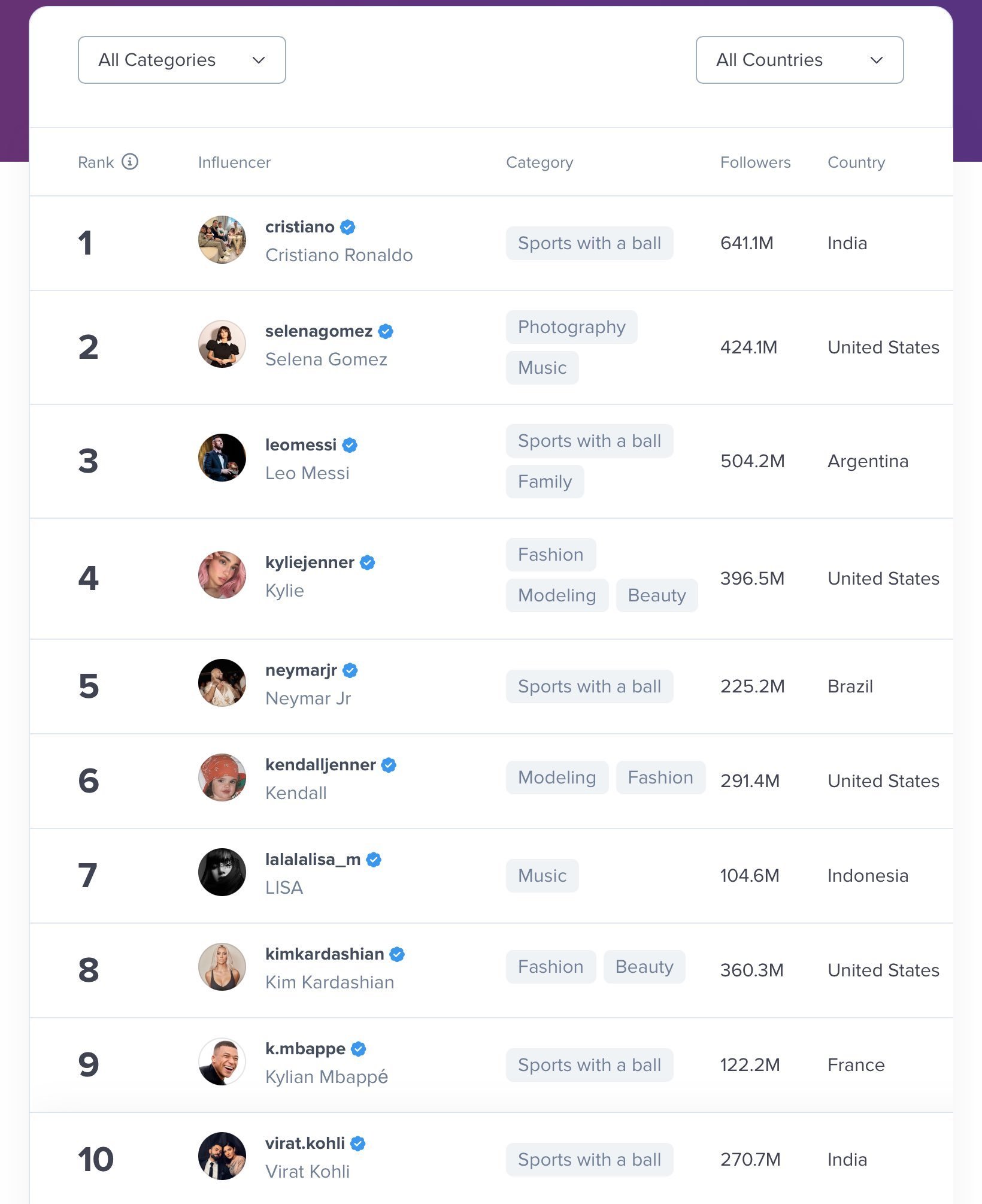Viewport: 982px width, 1204px height.
Task: Click Kylie's Modeling category tag
Action: tap(557, 595)
